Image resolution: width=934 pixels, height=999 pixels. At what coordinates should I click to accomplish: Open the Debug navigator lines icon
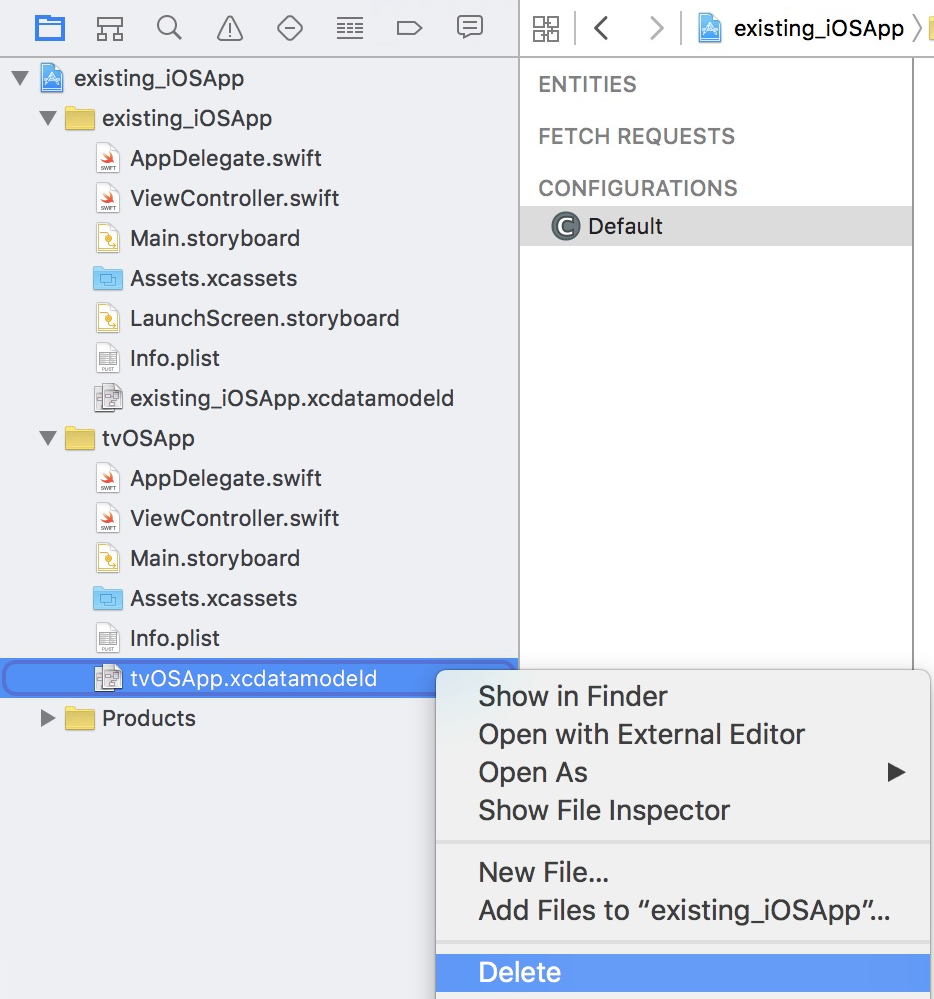pyautogui.click(x=350, y=29)
